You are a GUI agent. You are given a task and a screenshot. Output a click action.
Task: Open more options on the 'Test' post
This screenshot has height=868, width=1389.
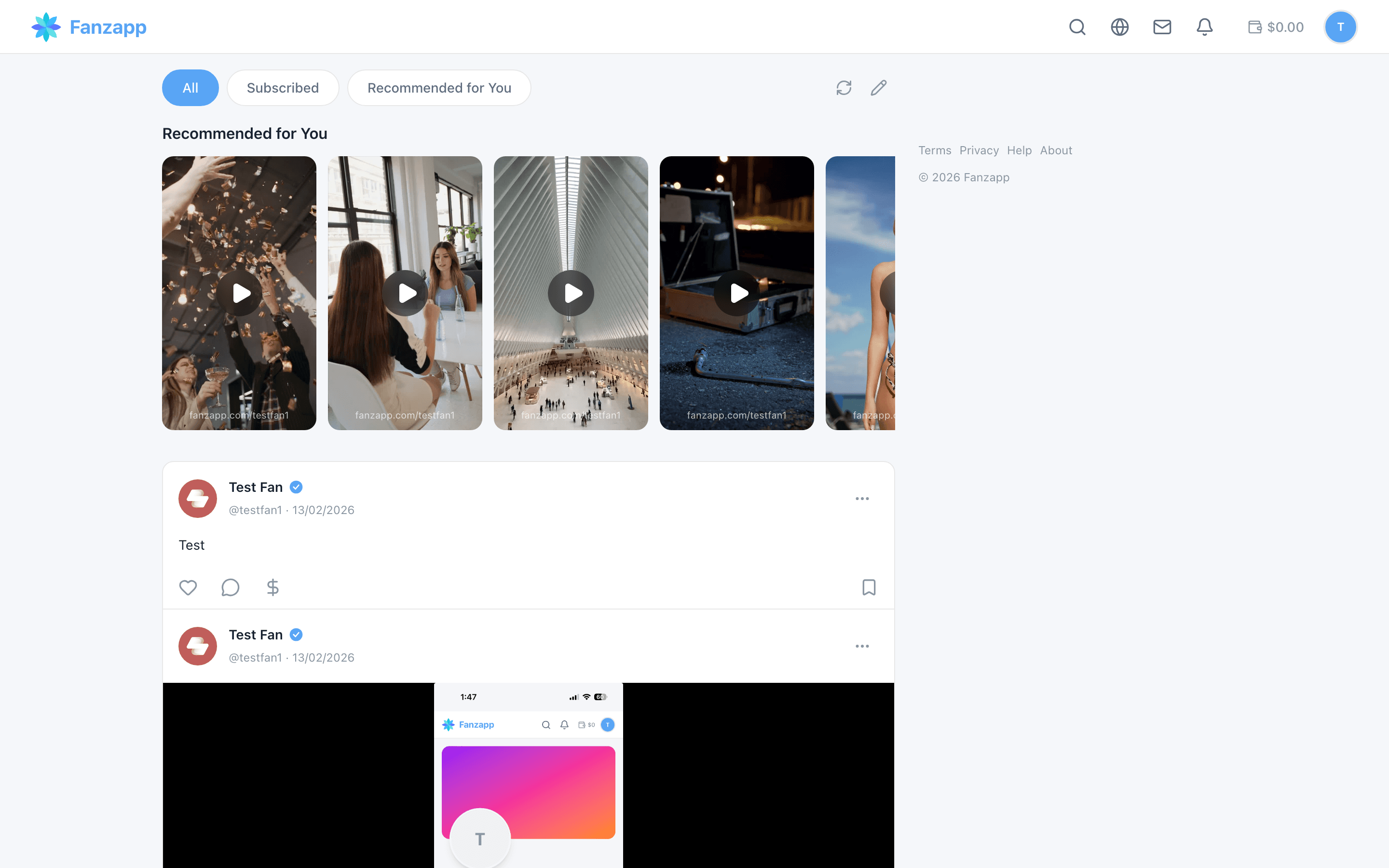point(862,499)
